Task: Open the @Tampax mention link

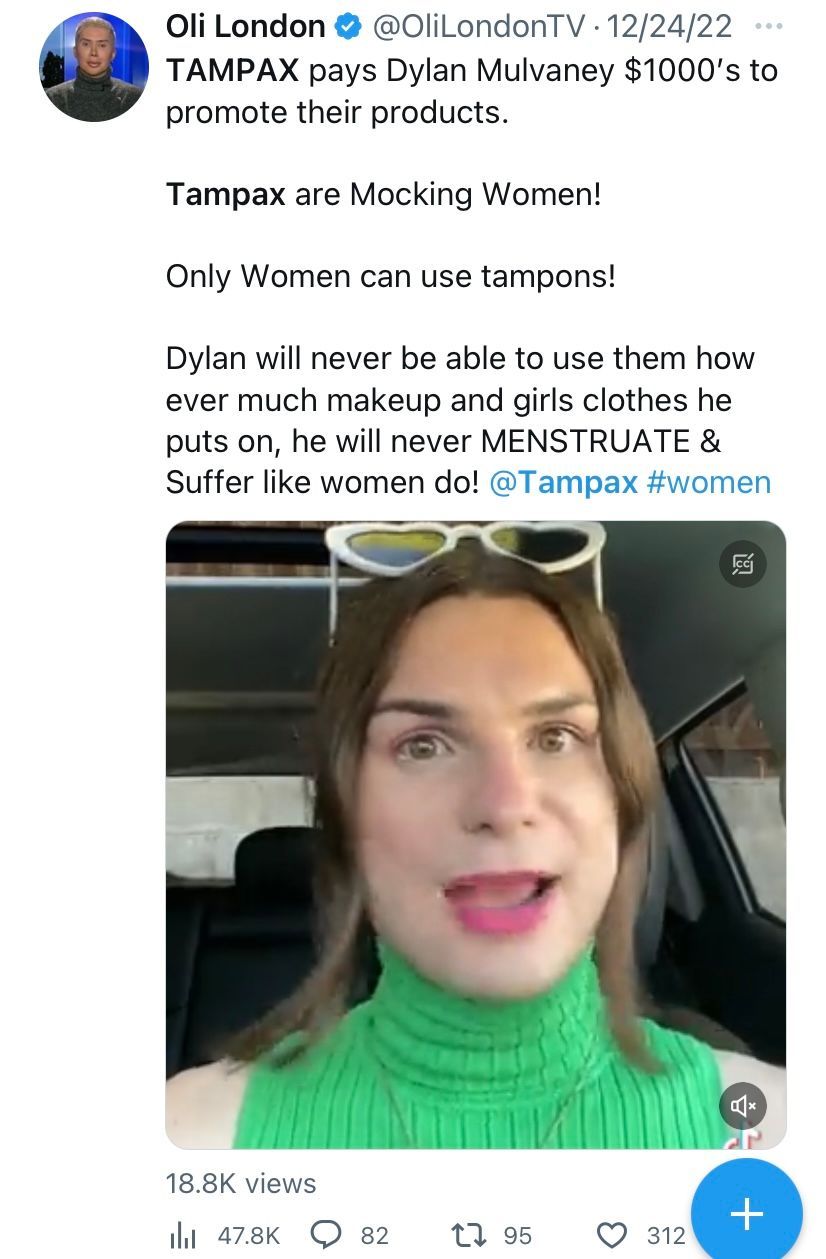Action: (x=564, y=482)
